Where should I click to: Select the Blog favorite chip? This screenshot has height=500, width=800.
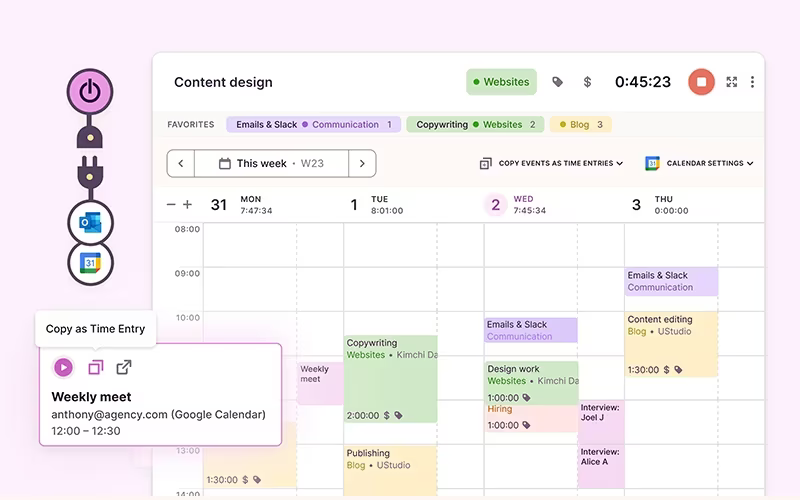581,124
